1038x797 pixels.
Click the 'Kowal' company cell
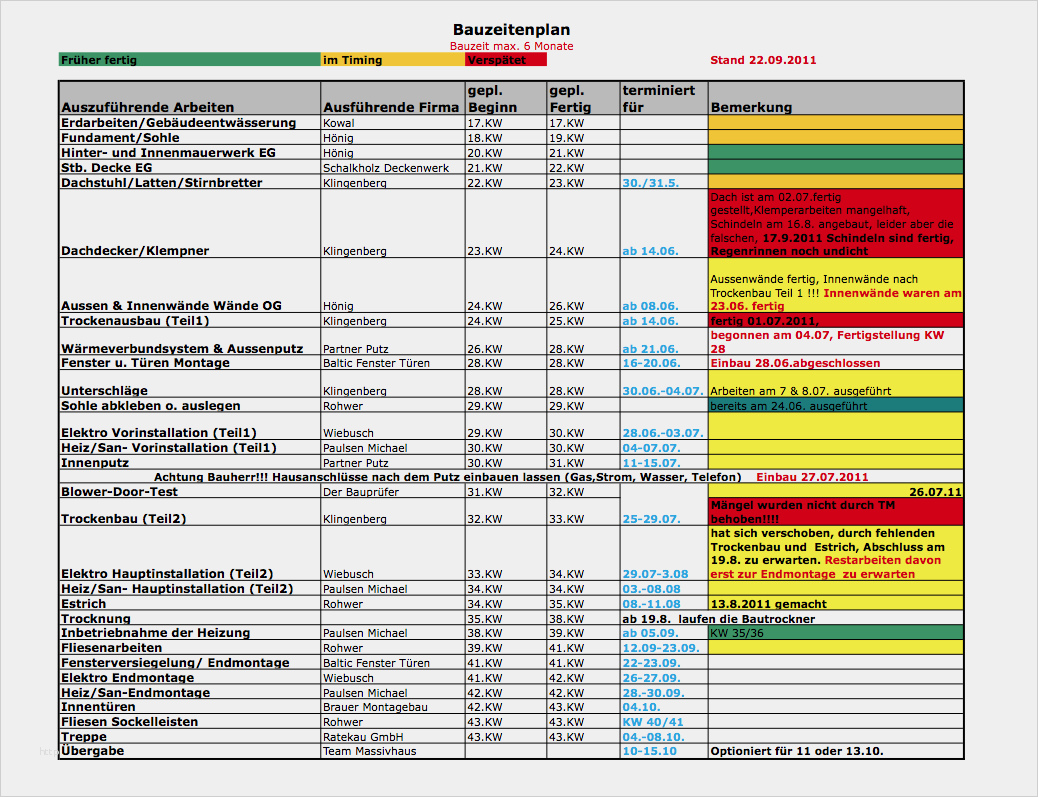[x=393, y=122]
